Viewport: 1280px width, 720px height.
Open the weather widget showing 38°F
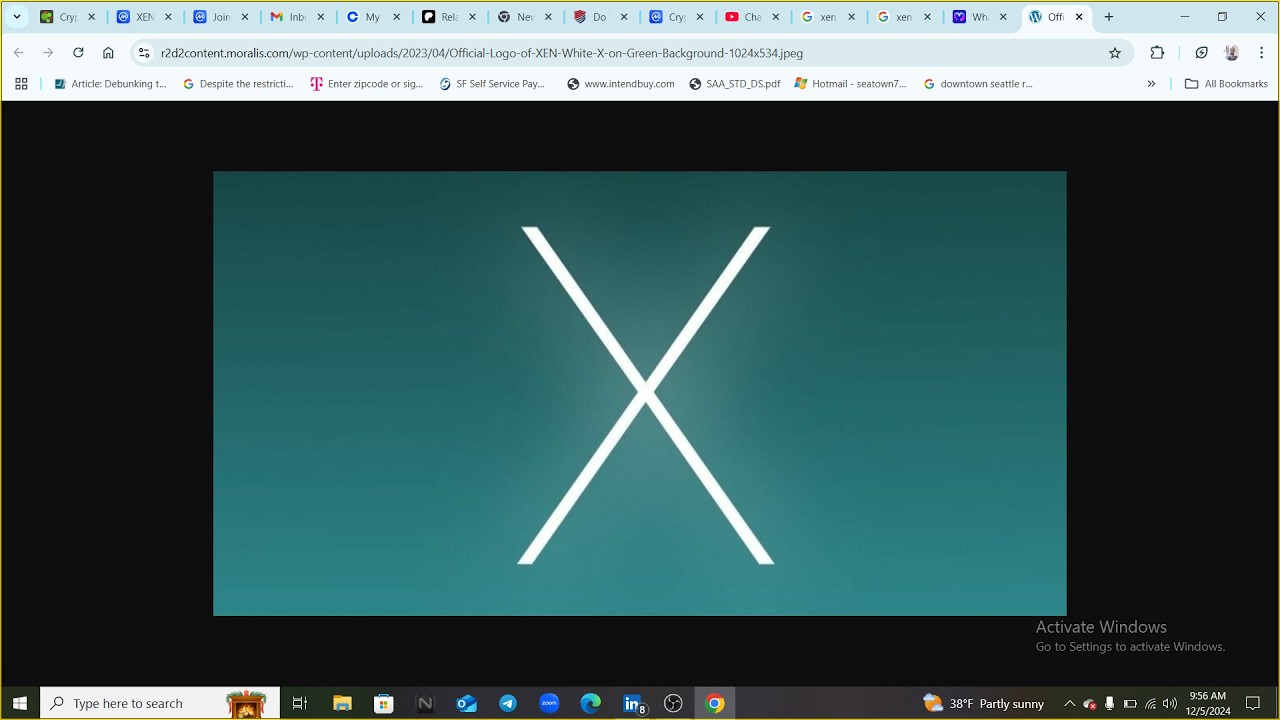click(x=984, y=704)
